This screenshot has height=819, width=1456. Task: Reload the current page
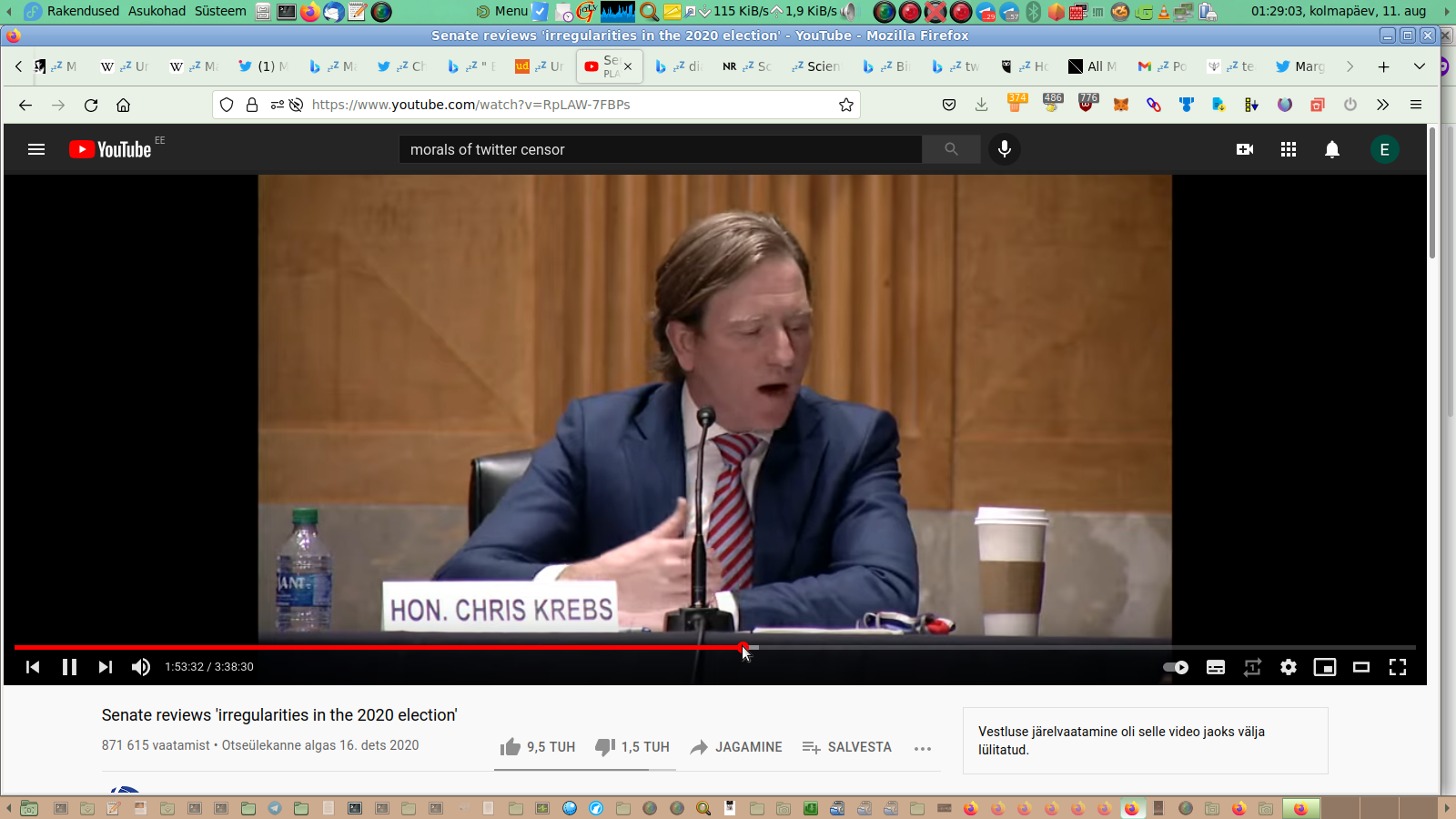click(91, 105)
